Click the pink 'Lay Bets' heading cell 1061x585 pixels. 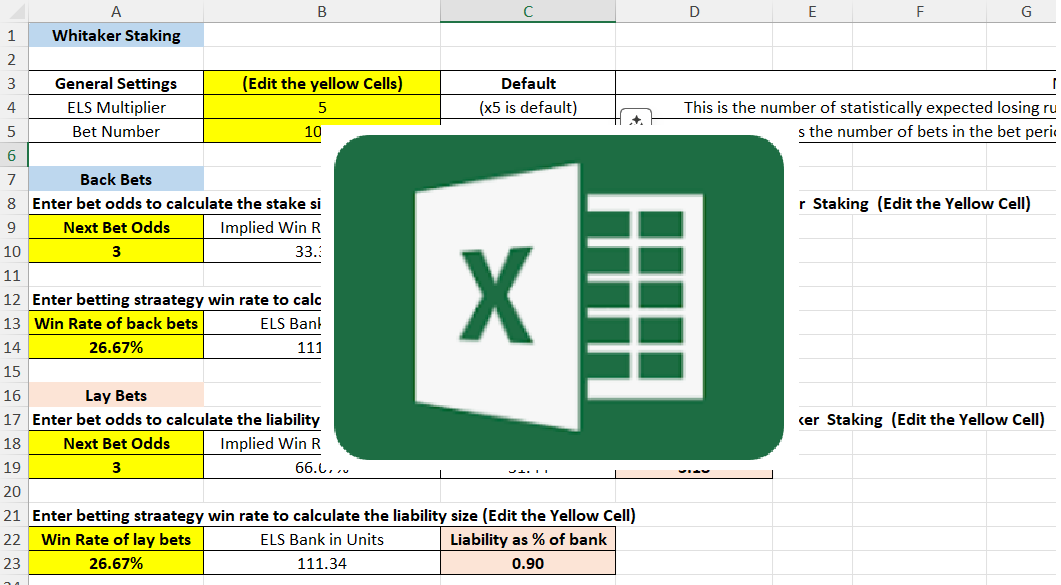tap(116, 396)
